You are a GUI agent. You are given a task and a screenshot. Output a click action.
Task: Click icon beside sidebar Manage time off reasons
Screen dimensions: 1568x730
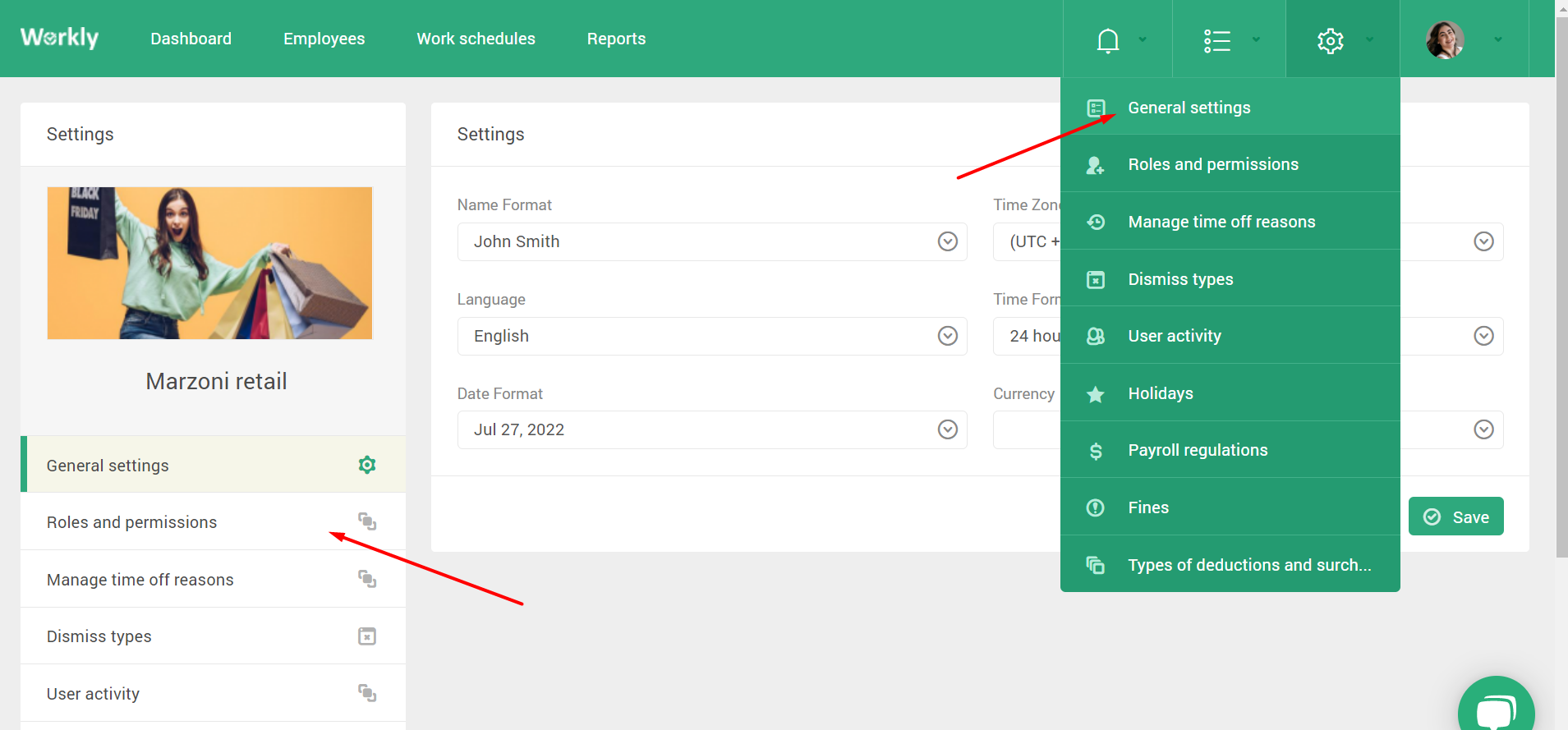[367, 579]
